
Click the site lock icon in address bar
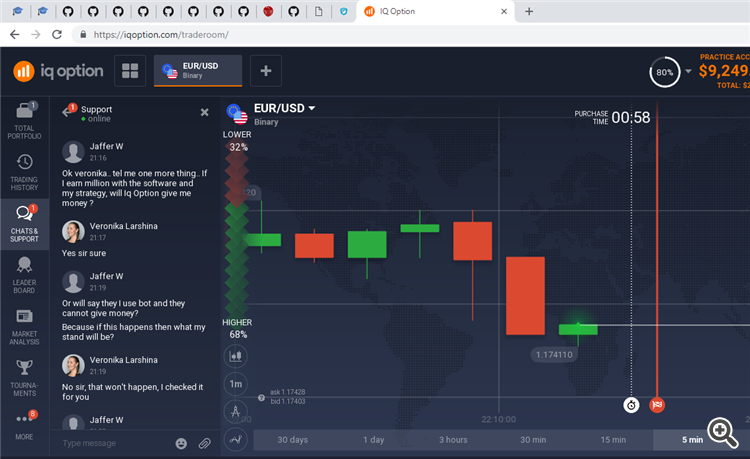(x=83, y=34)
